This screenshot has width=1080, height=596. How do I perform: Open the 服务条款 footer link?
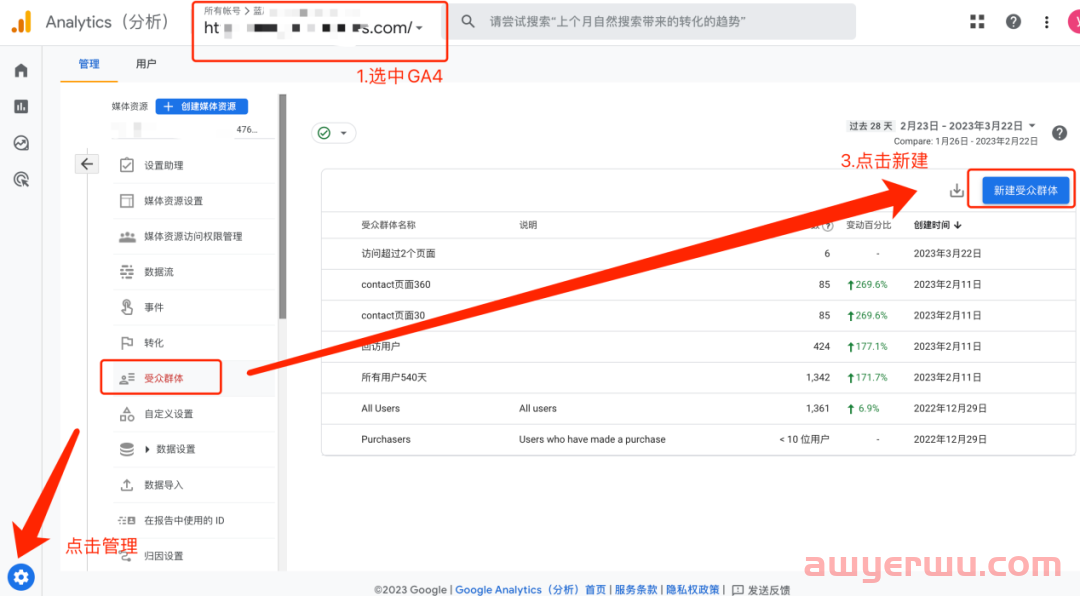[636, 590]
